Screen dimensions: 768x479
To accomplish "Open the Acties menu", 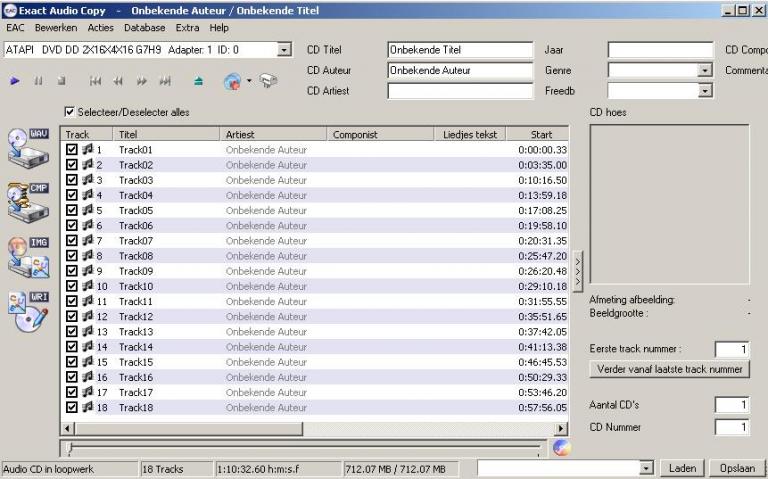I will [x=100, y=28].
